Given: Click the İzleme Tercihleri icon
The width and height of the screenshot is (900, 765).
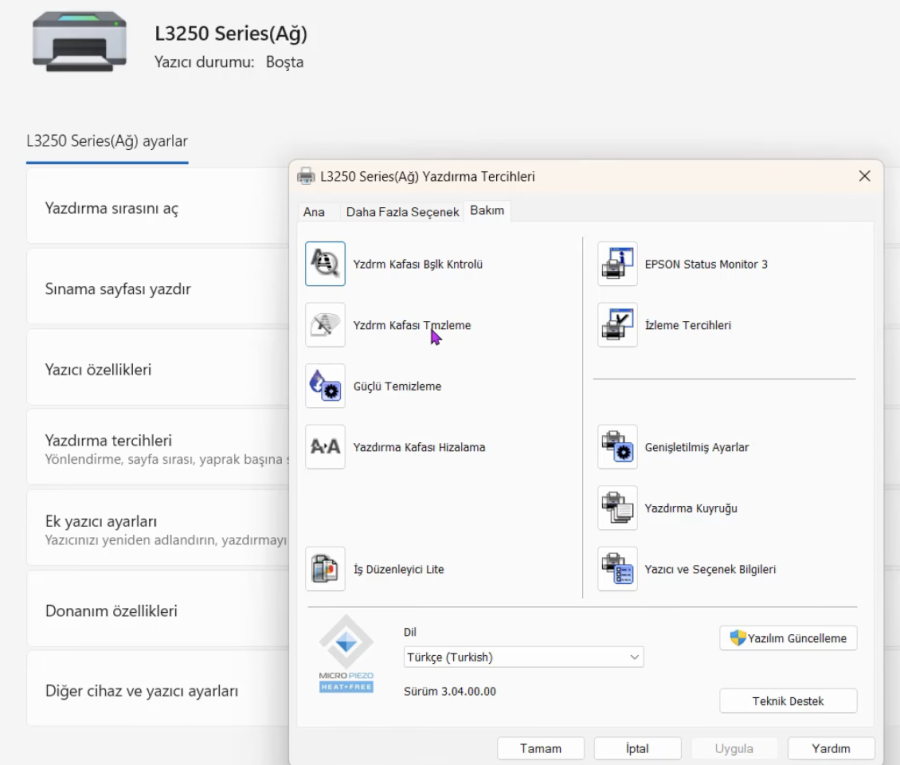Looking at the screenshot, I should [617, 325].
